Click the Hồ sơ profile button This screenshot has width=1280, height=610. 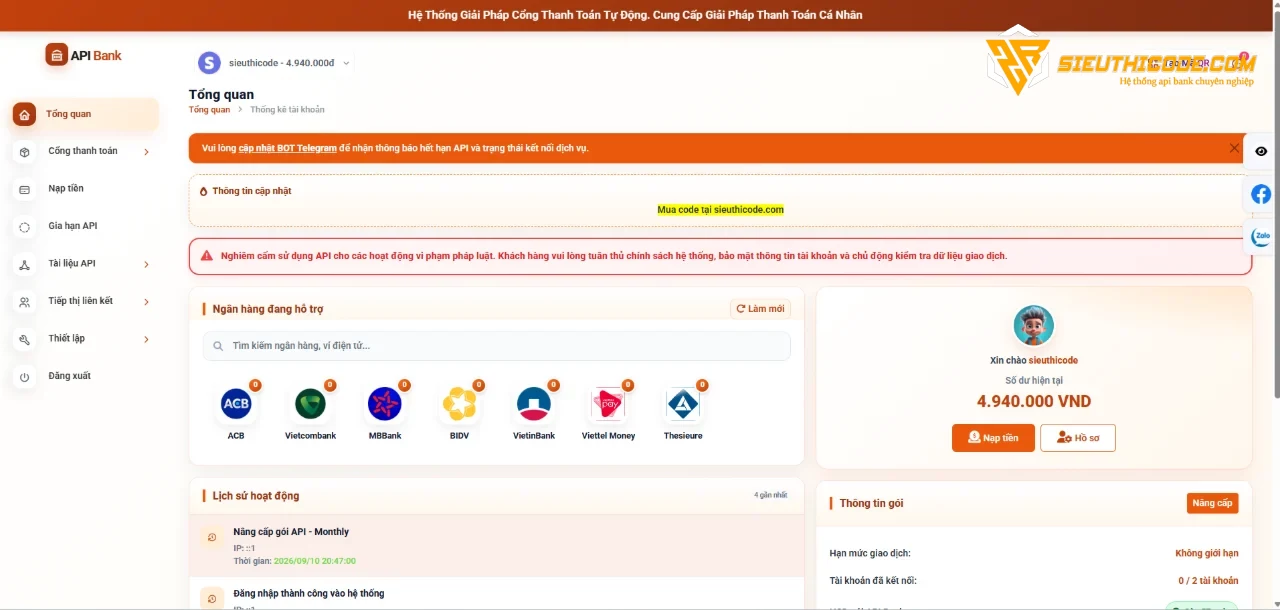[1078, 438]
